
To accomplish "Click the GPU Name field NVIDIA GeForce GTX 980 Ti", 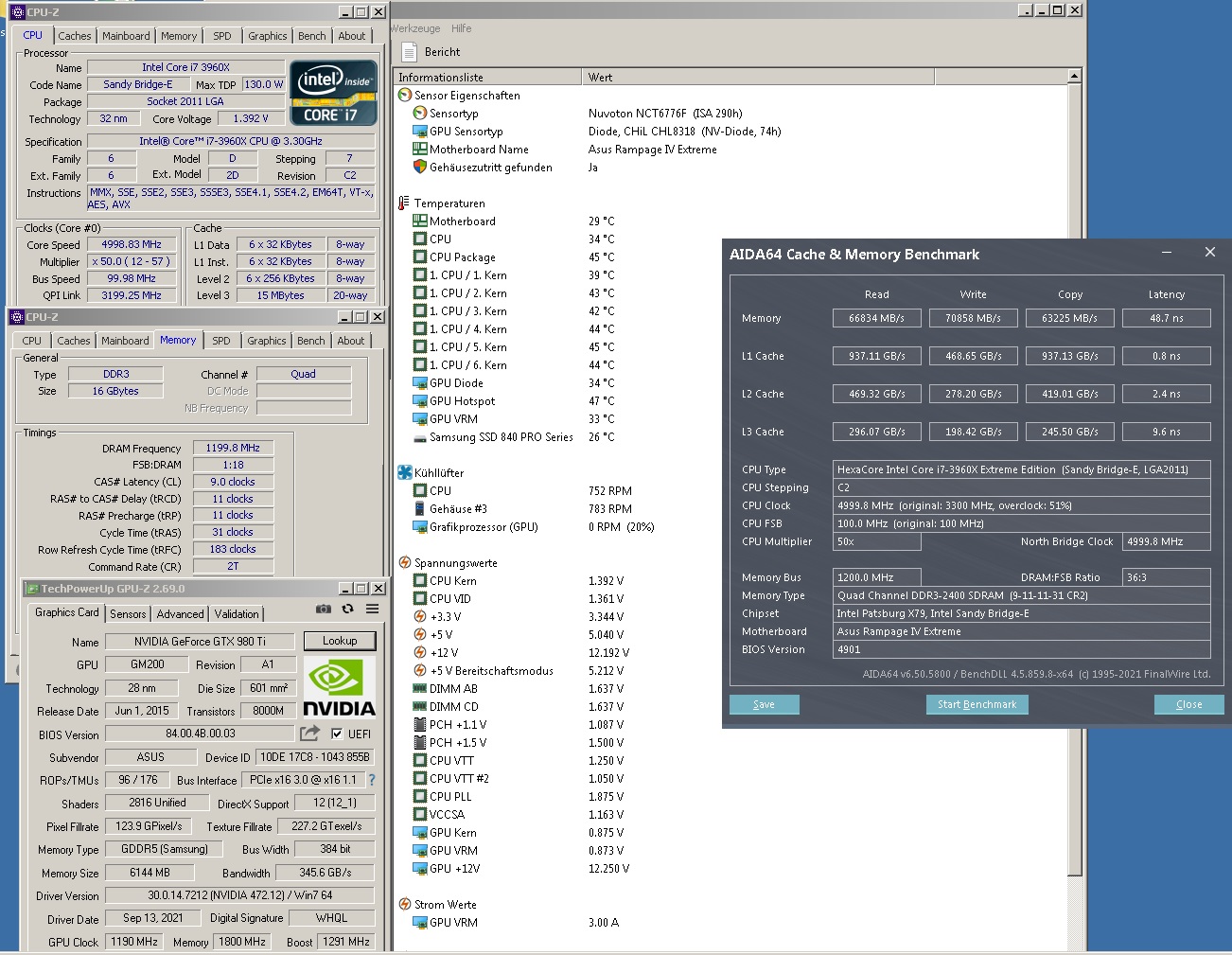I will 200,642.
